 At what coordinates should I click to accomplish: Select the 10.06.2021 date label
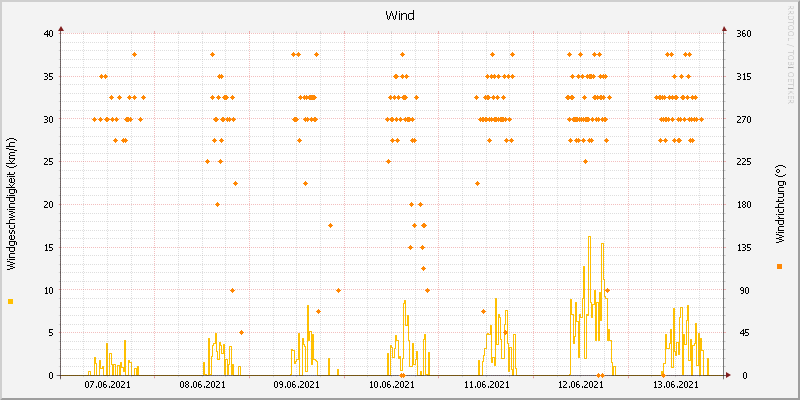(x=392, y=385)
